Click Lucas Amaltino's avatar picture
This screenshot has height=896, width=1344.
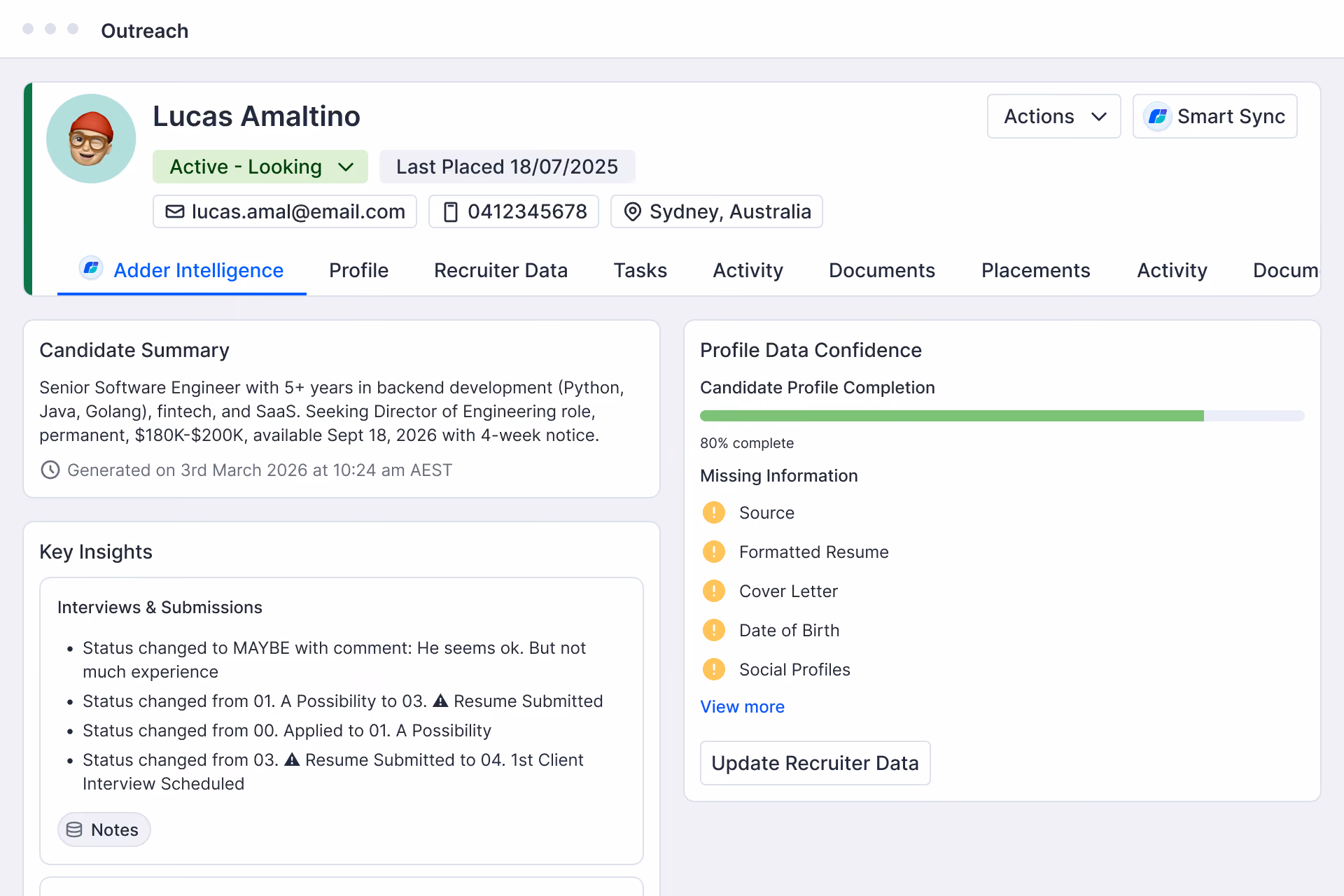[x=91, y=139]
